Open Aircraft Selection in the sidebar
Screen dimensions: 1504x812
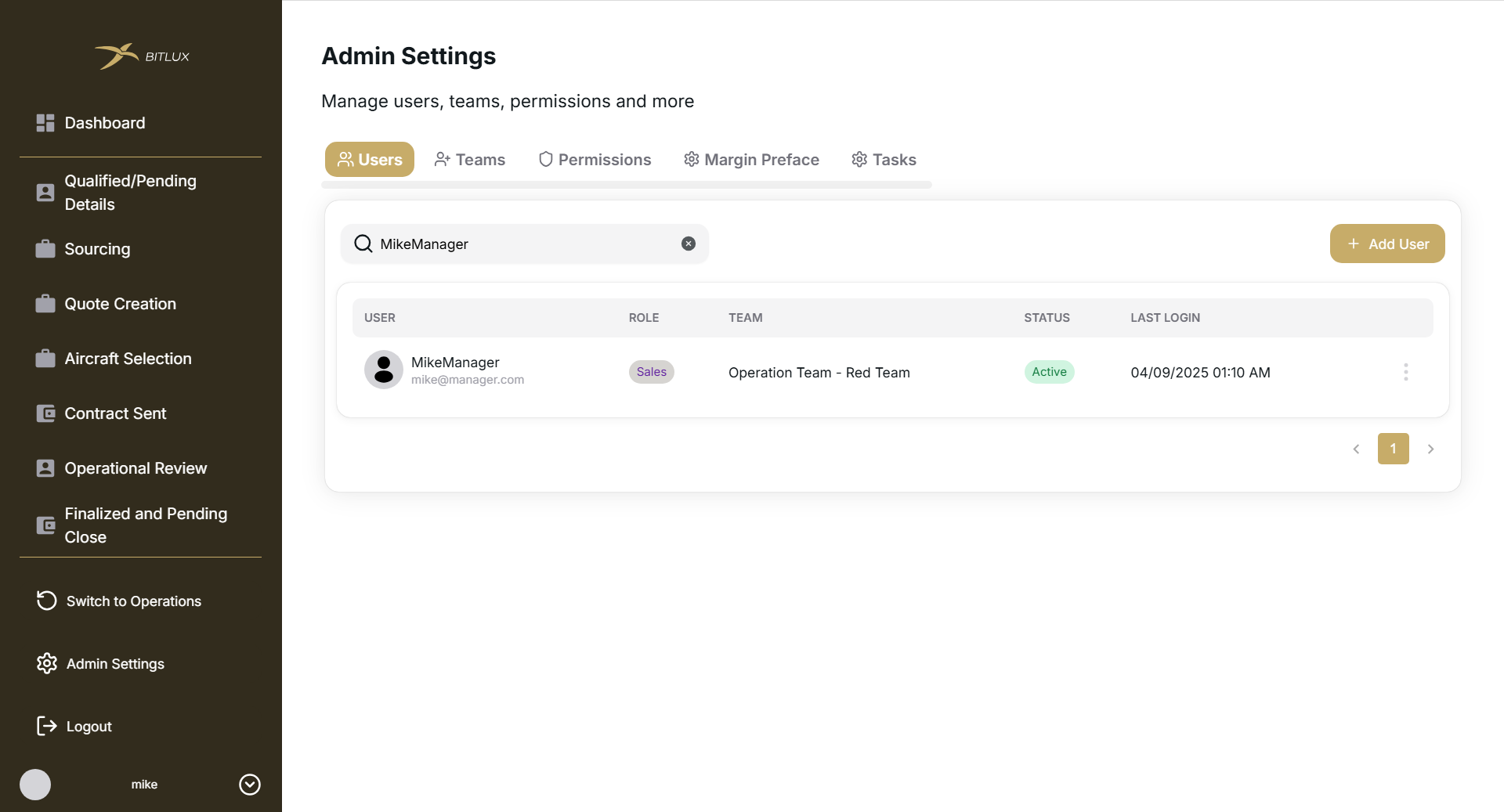coord(128,359)
